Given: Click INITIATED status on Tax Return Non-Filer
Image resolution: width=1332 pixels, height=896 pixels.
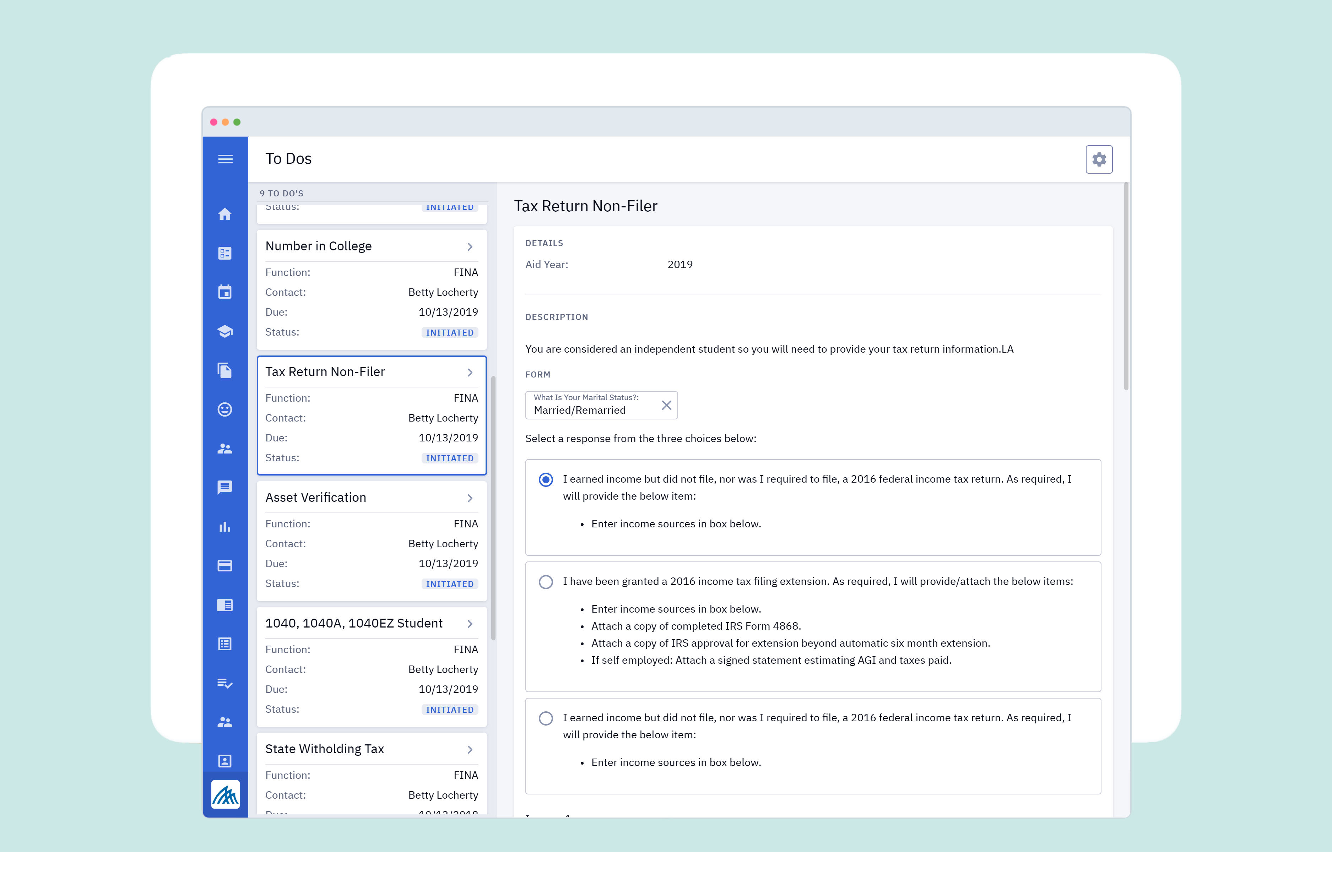Looking at the screenshot, I should (450, 458).
